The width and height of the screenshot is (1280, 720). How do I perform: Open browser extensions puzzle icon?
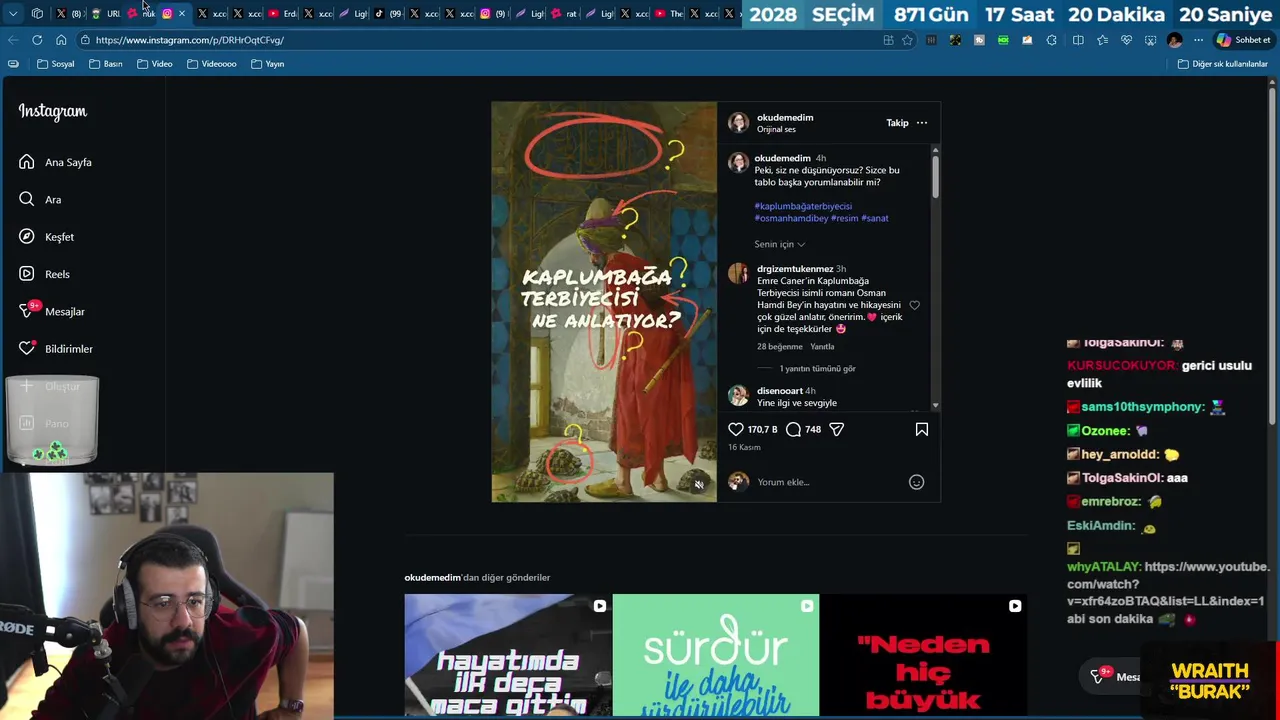tap(1051, 40)
